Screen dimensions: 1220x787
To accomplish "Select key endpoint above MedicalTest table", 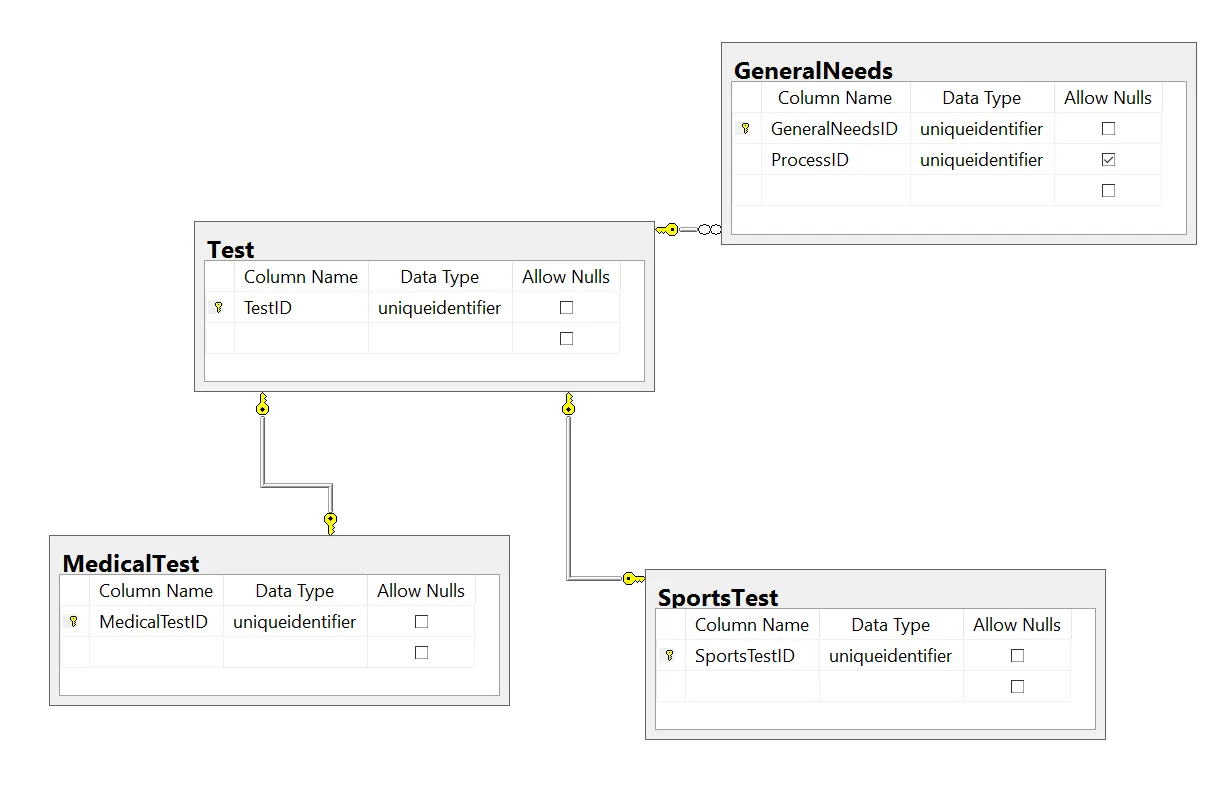I will coord(330,523).
